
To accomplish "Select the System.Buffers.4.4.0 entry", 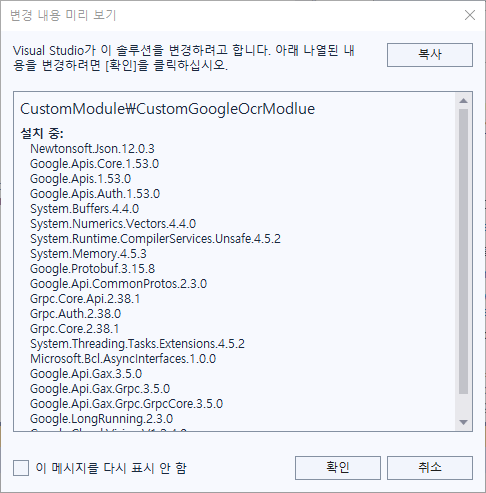I will click(84, 209).
